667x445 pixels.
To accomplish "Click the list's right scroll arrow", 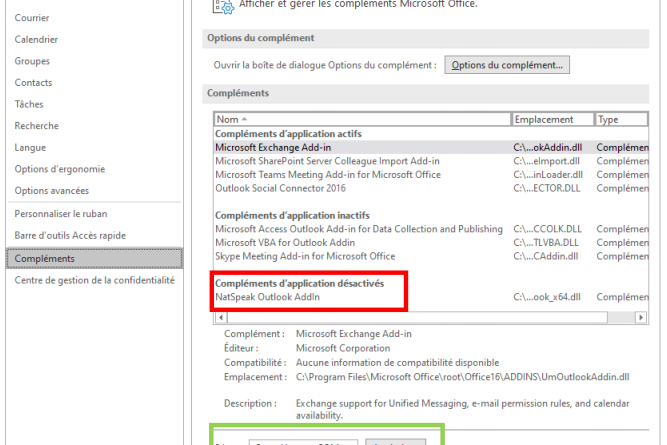I will coord(641,317).
